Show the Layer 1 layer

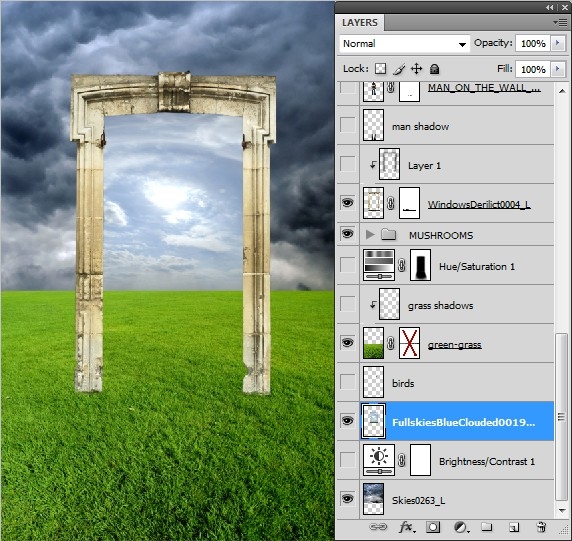point(348,164)
